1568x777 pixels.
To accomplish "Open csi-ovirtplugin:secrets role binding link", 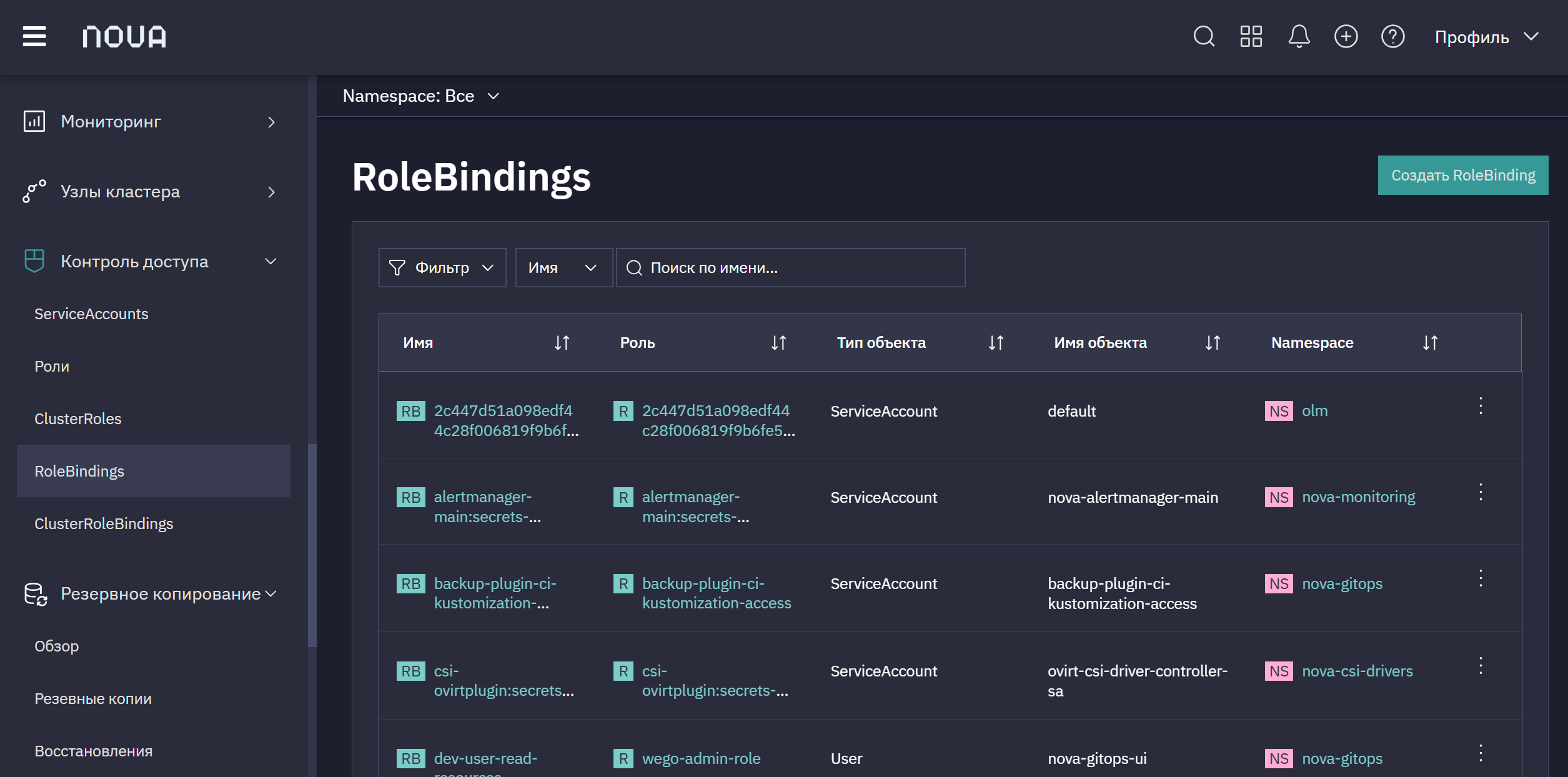I will pyautogui.click(x=504, y=680).
